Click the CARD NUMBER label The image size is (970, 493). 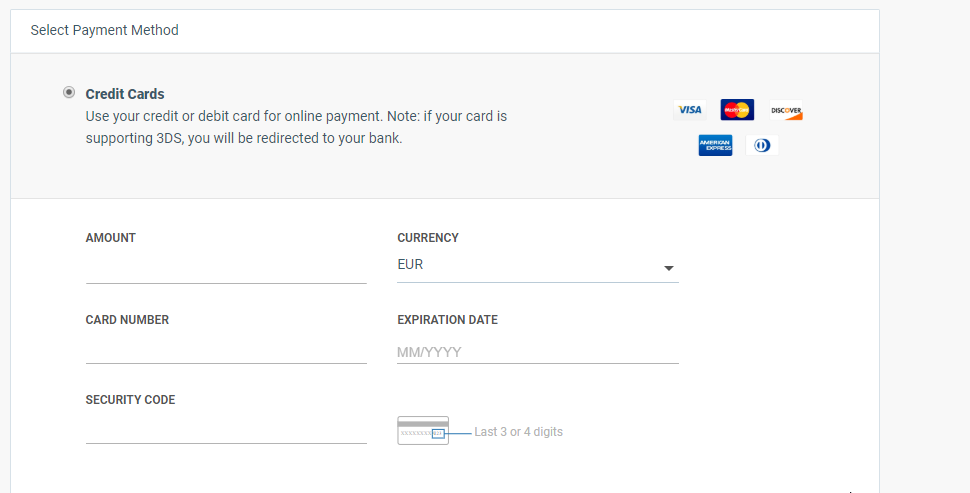tap(127, 320)
